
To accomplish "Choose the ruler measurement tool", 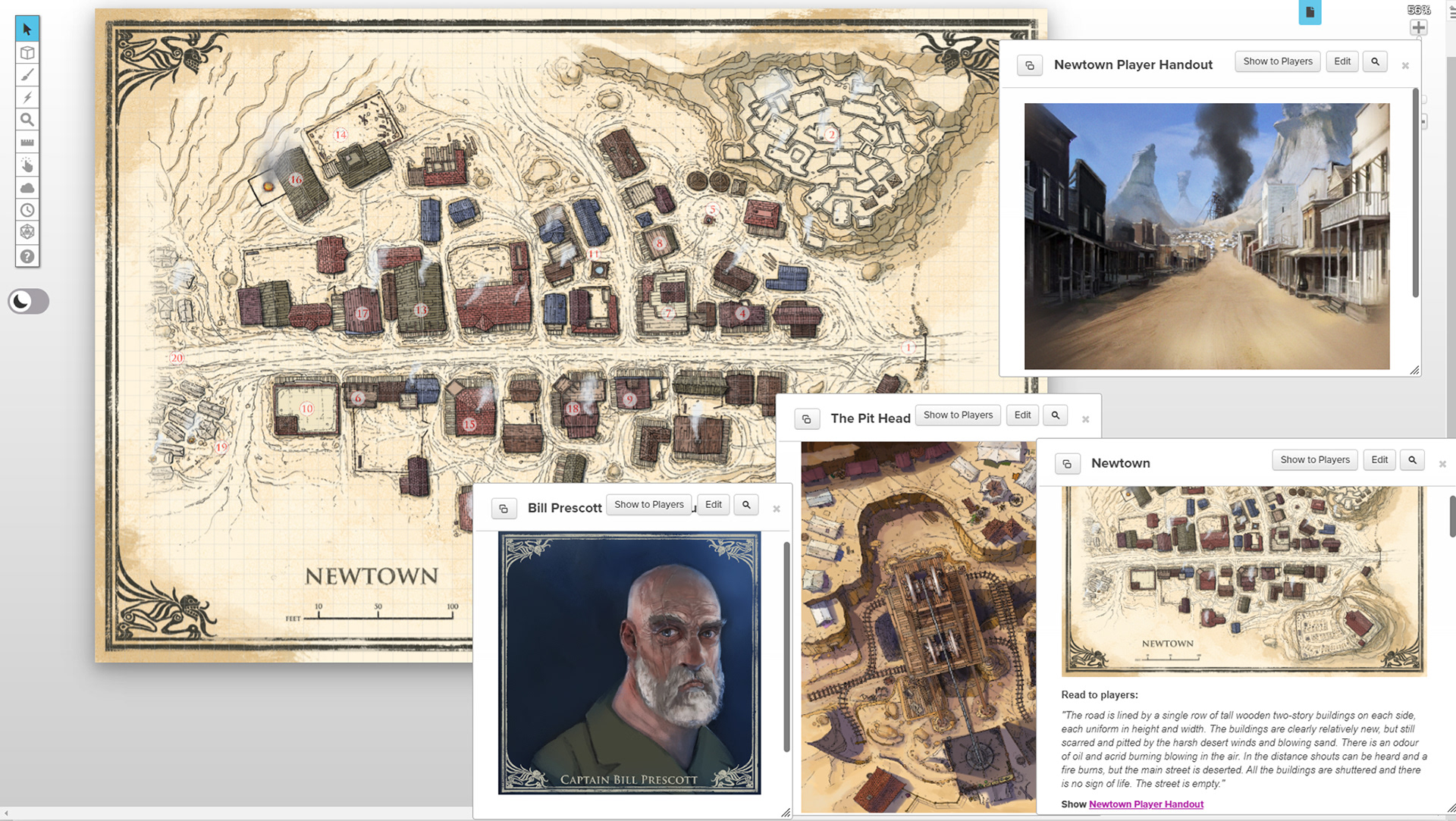I will (27, 142).
